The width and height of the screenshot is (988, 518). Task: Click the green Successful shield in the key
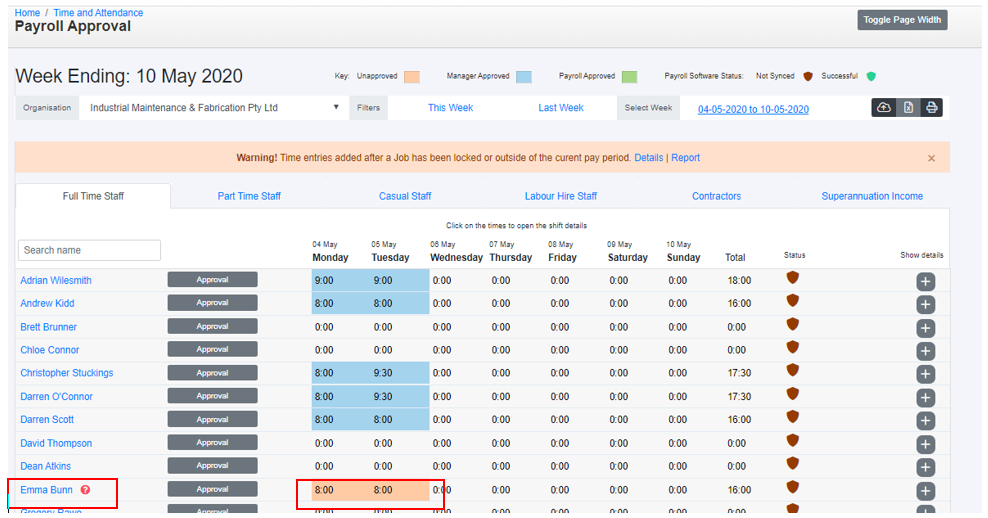point(871,76)
